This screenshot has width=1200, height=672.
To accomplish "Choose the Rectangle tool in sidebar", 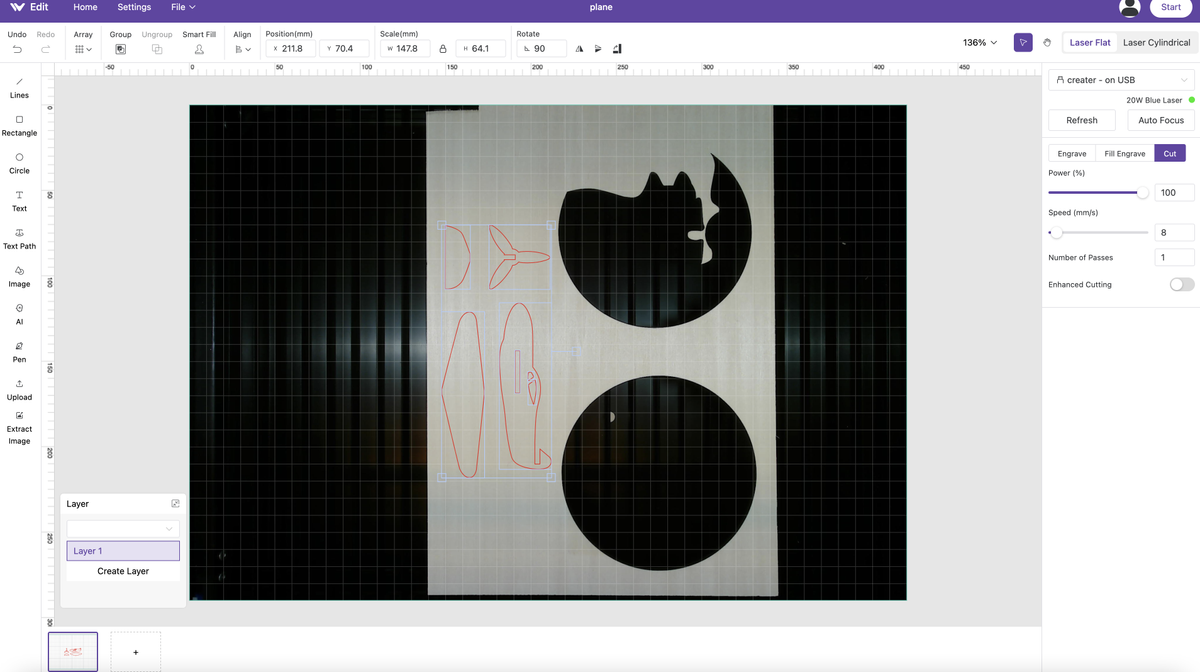I will (19, 125).
